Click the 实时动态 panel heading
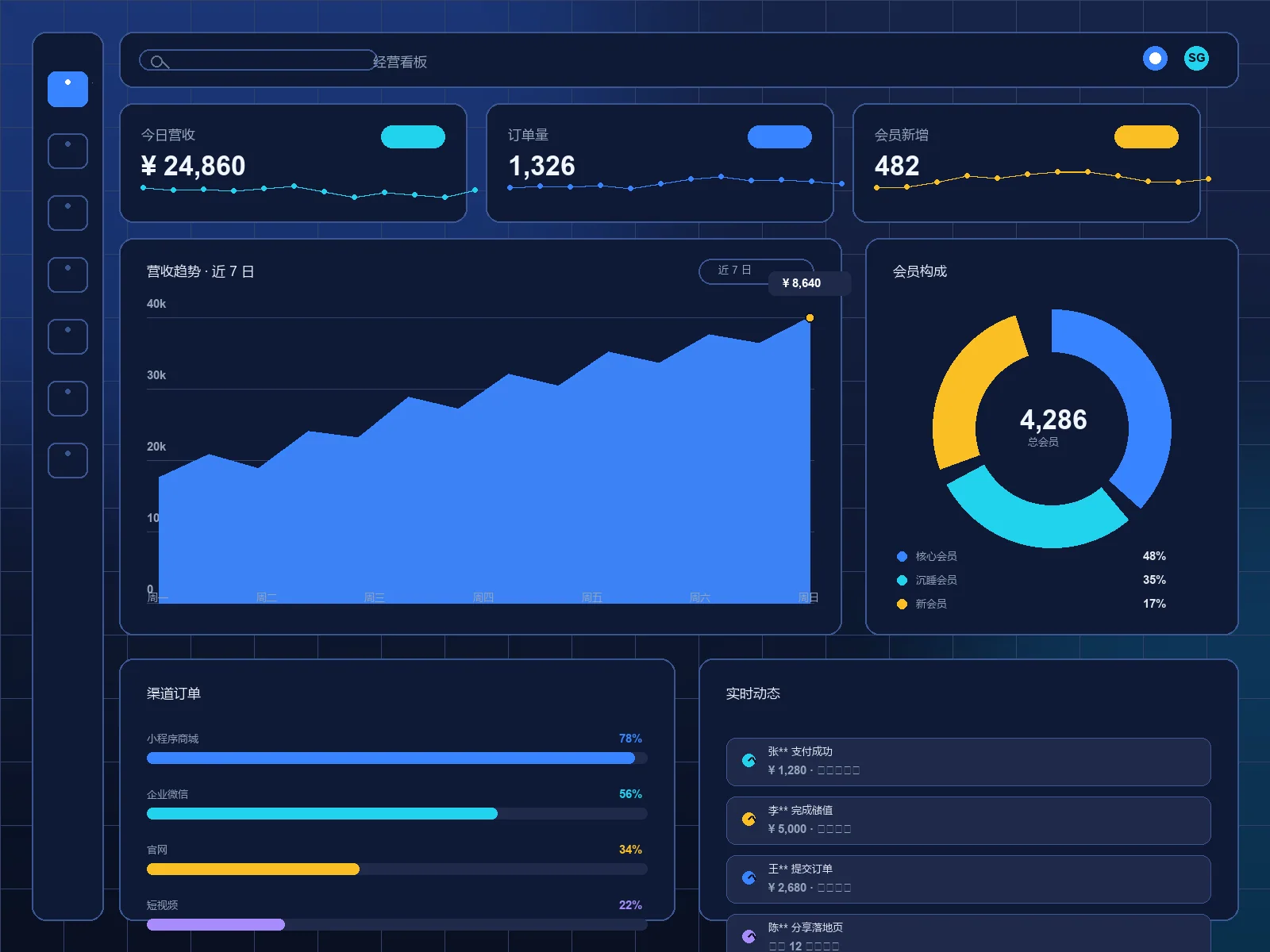 pyautogui.click(x=752, y=693)
